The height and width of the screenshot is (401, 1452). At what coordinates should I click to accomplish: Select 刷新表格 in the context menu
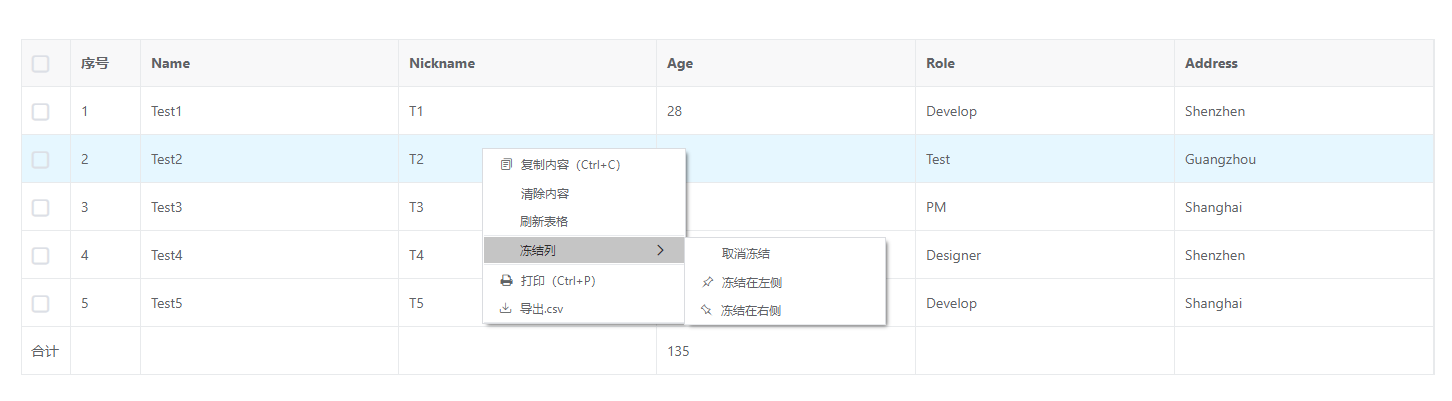tap(545, 222)
